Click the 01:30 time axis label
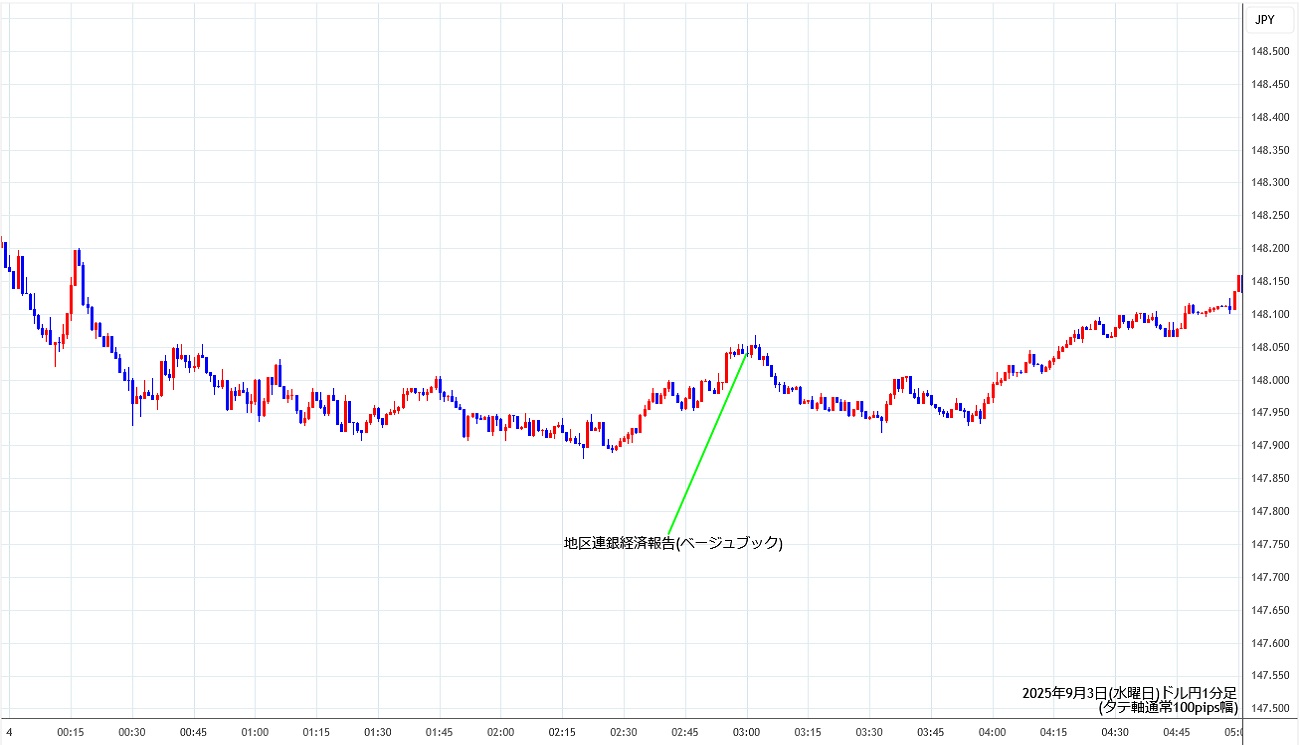The height and width of the screenshot is (745, 1300). click(378, 733)
